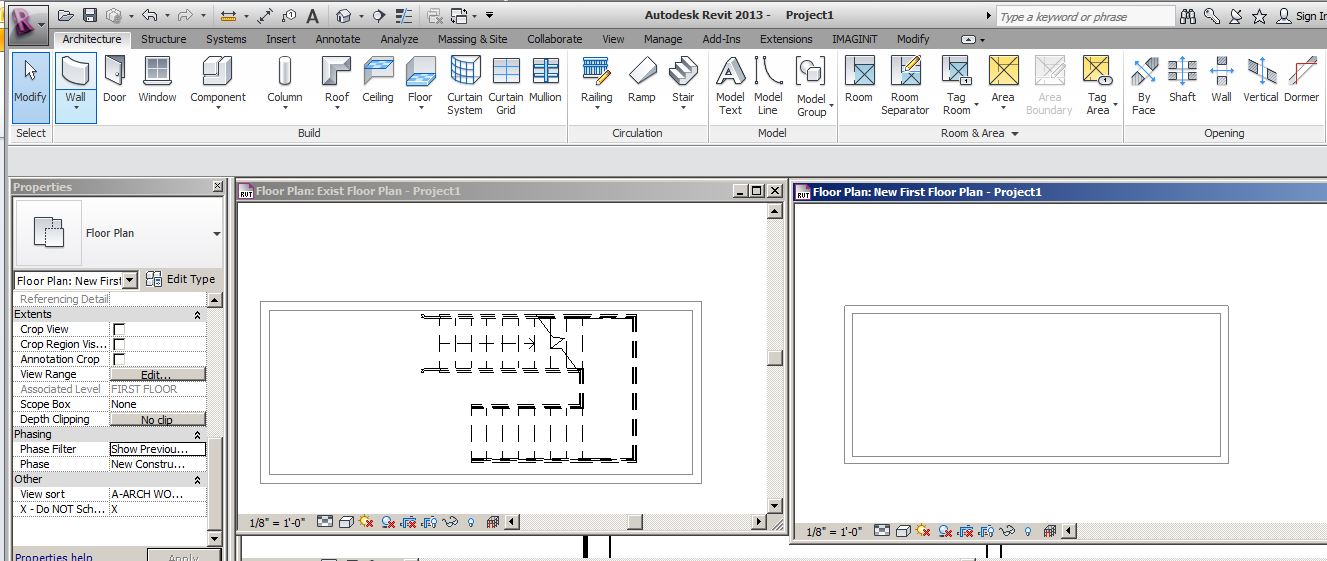This screenshot has width=1327, height=561.
Task: Toggle reveal hidden elements lightbulb in Exist Floor Plan
Action: [470, 522]
